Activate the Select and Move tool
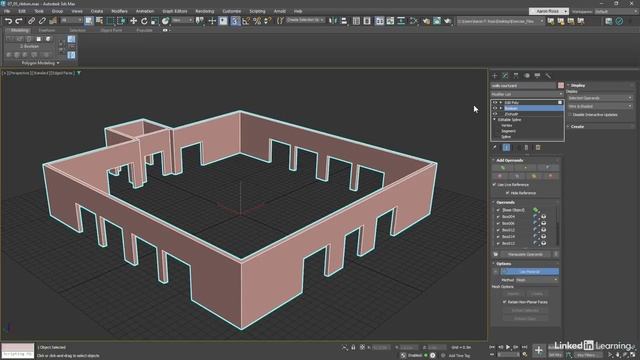Screen dimensions: 640x360 click(133, 21)
